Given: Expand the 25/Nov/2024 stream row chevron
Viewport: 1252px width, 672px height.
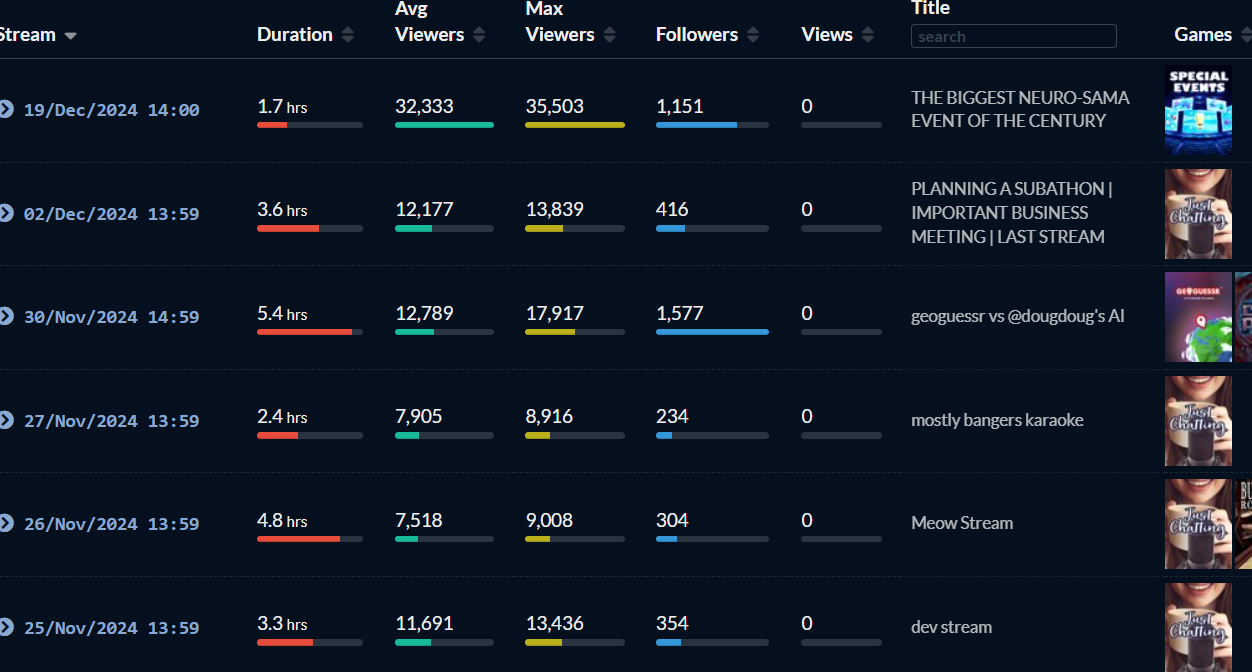Looking at the screenshot, I should pyautogui.click(x=6, y=627).
